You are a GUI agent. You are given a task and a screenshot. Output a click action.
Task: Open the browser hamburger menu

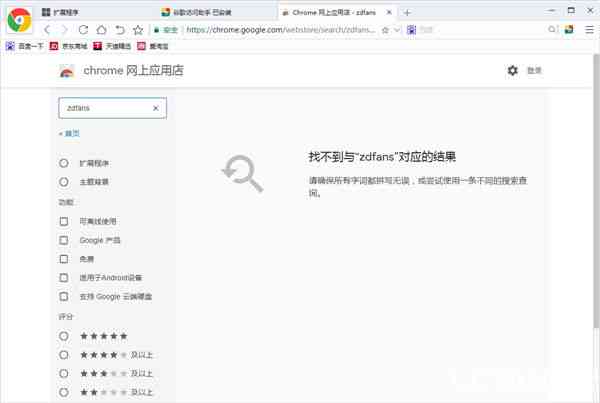[590, 29]
